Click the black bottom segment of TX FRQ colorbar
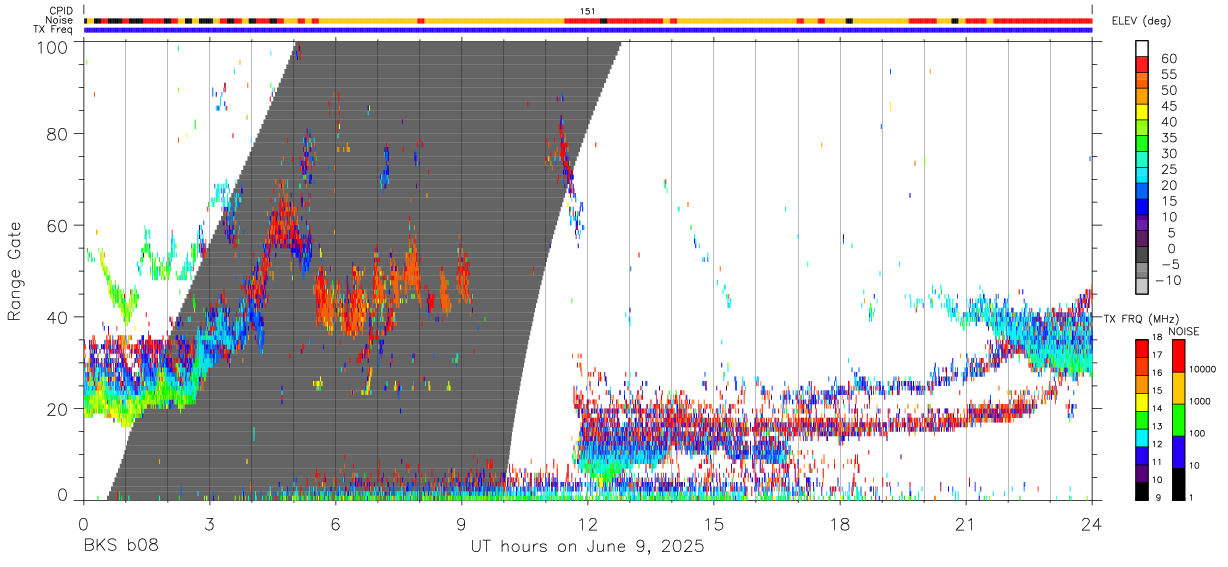This screenshot has height=567, width=1228. tap(1141, 491)
